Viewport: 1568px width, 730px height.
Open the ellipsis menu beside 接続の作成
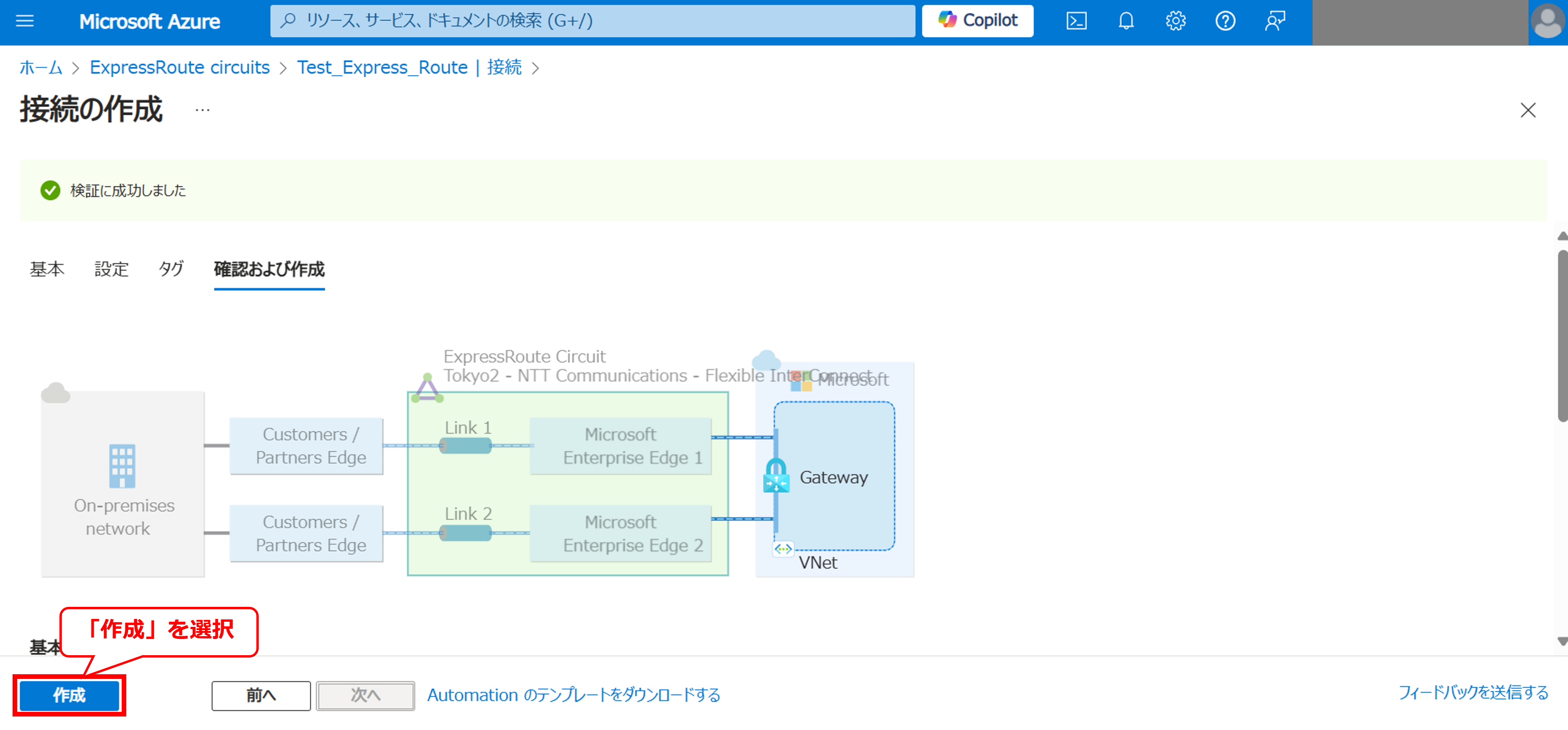[202, 111]
